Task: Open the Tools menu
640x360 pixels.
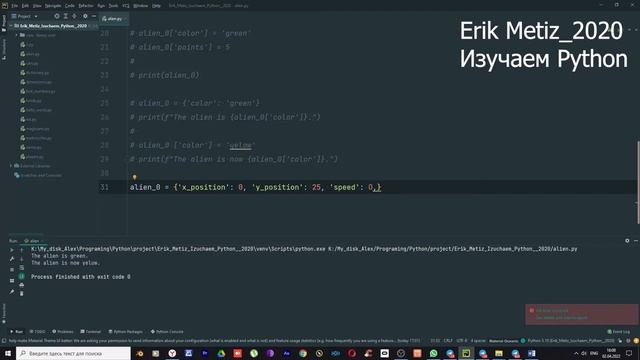Action: (113, 6)
